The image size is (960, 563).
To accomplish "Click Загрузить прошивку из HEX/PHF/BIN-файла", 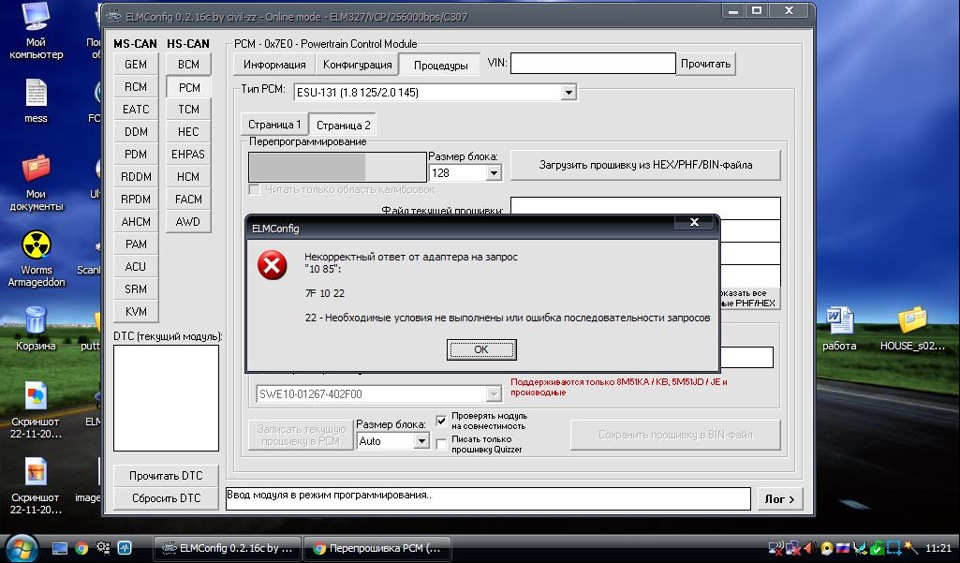I will (x=645, y=165).
